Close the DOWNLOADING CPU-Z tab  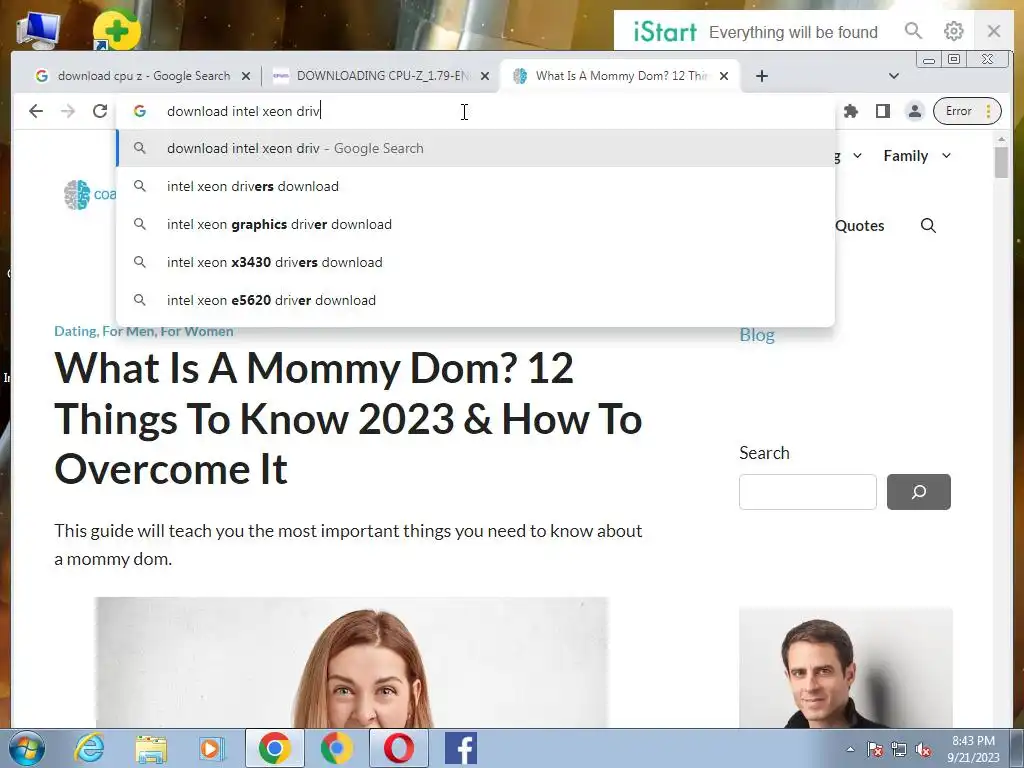point(485,76)
